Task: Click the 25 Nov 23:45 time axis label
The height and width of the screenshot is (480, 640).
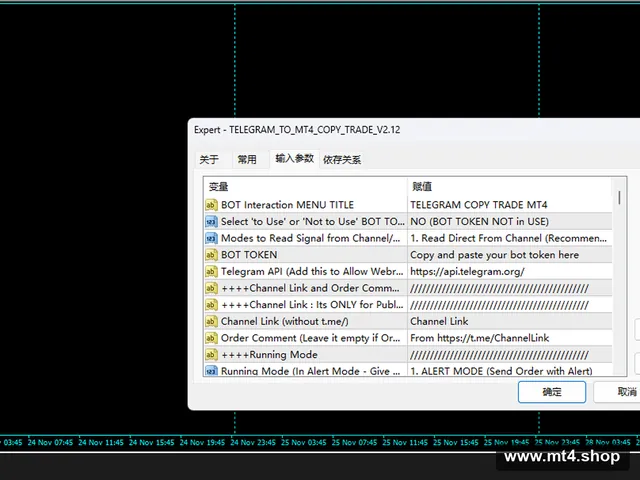Action: 557,442
